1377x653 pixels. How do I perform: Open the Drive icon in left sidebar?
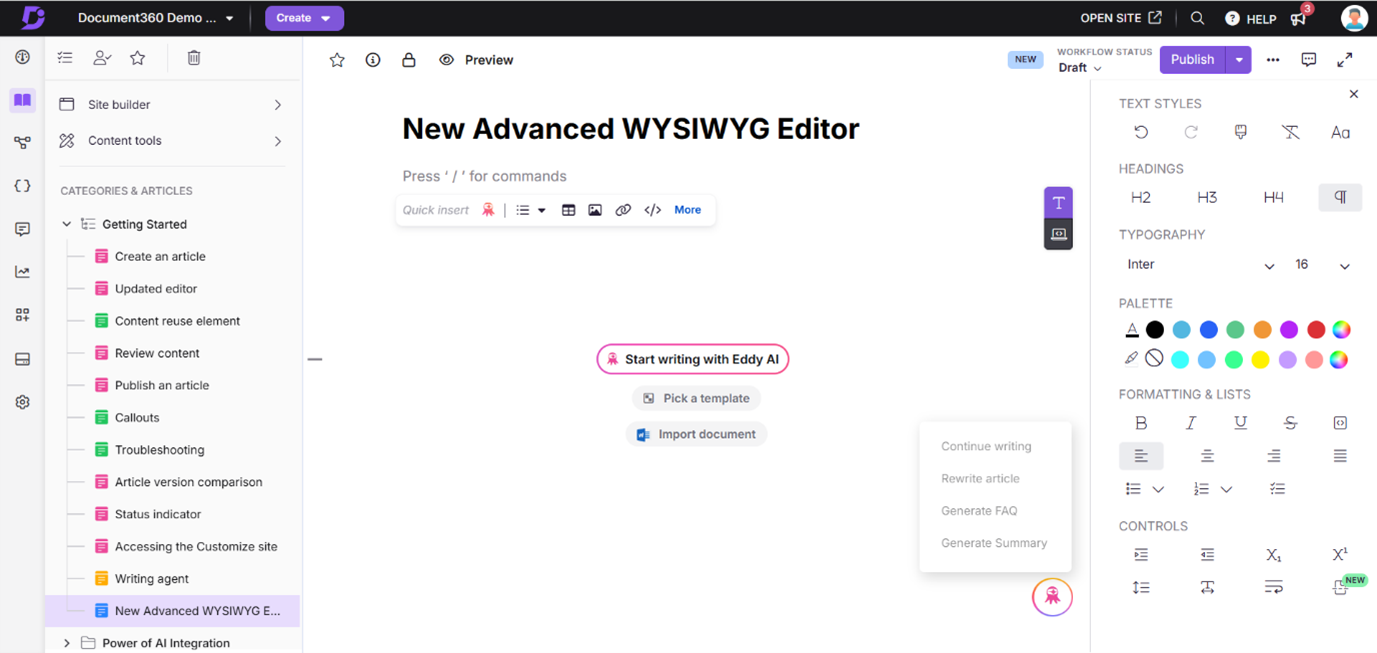click(22, 359)
